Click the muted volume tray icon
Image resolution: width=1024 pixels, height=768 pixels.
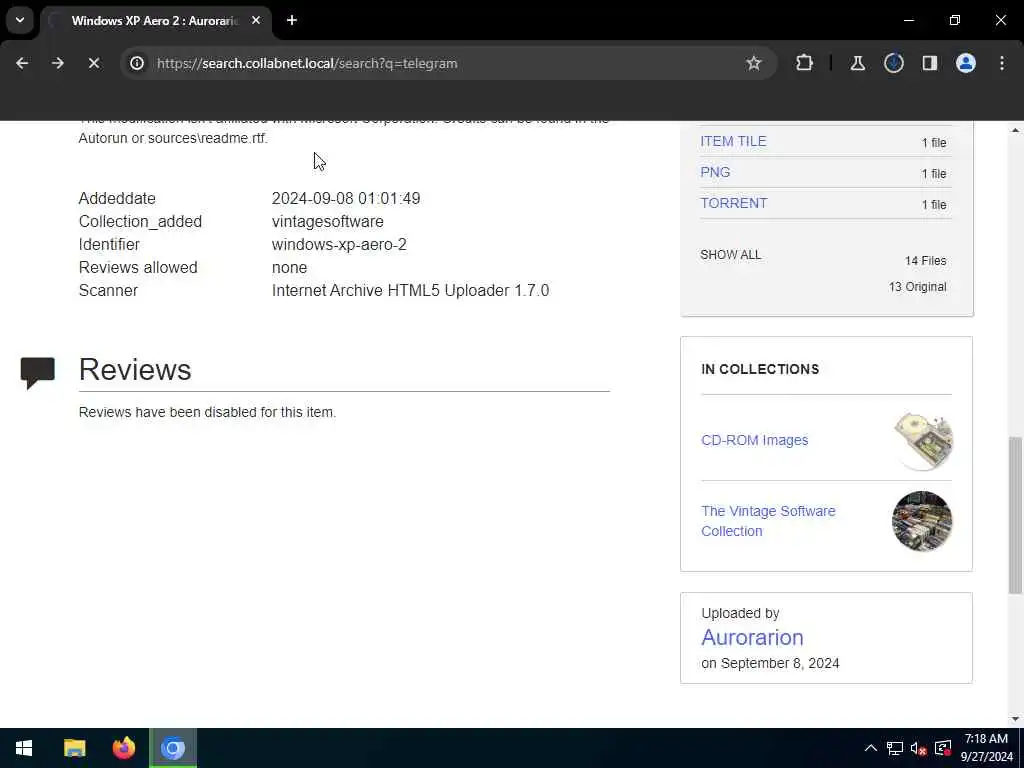[918, 748]
